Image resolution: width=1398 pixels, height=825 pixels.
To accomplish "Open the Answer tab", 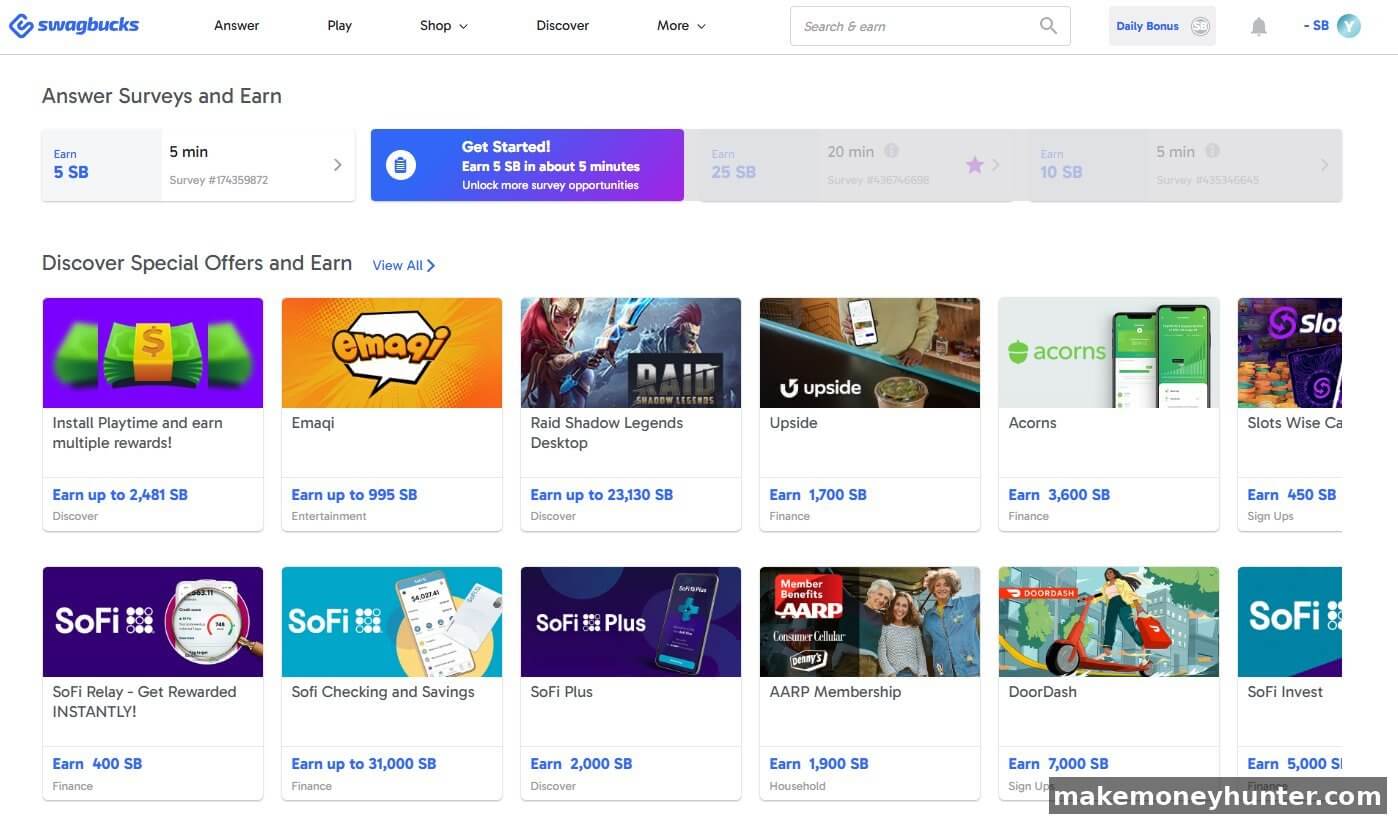I will [x=237, y=26].
